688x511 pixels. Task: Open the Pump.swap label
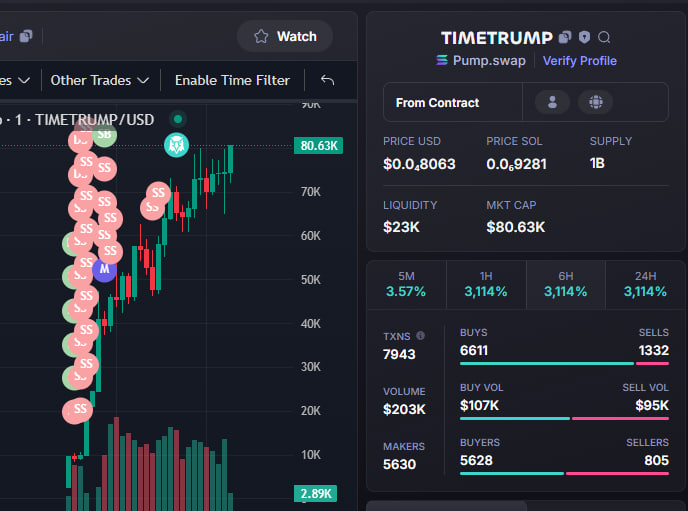489,61
